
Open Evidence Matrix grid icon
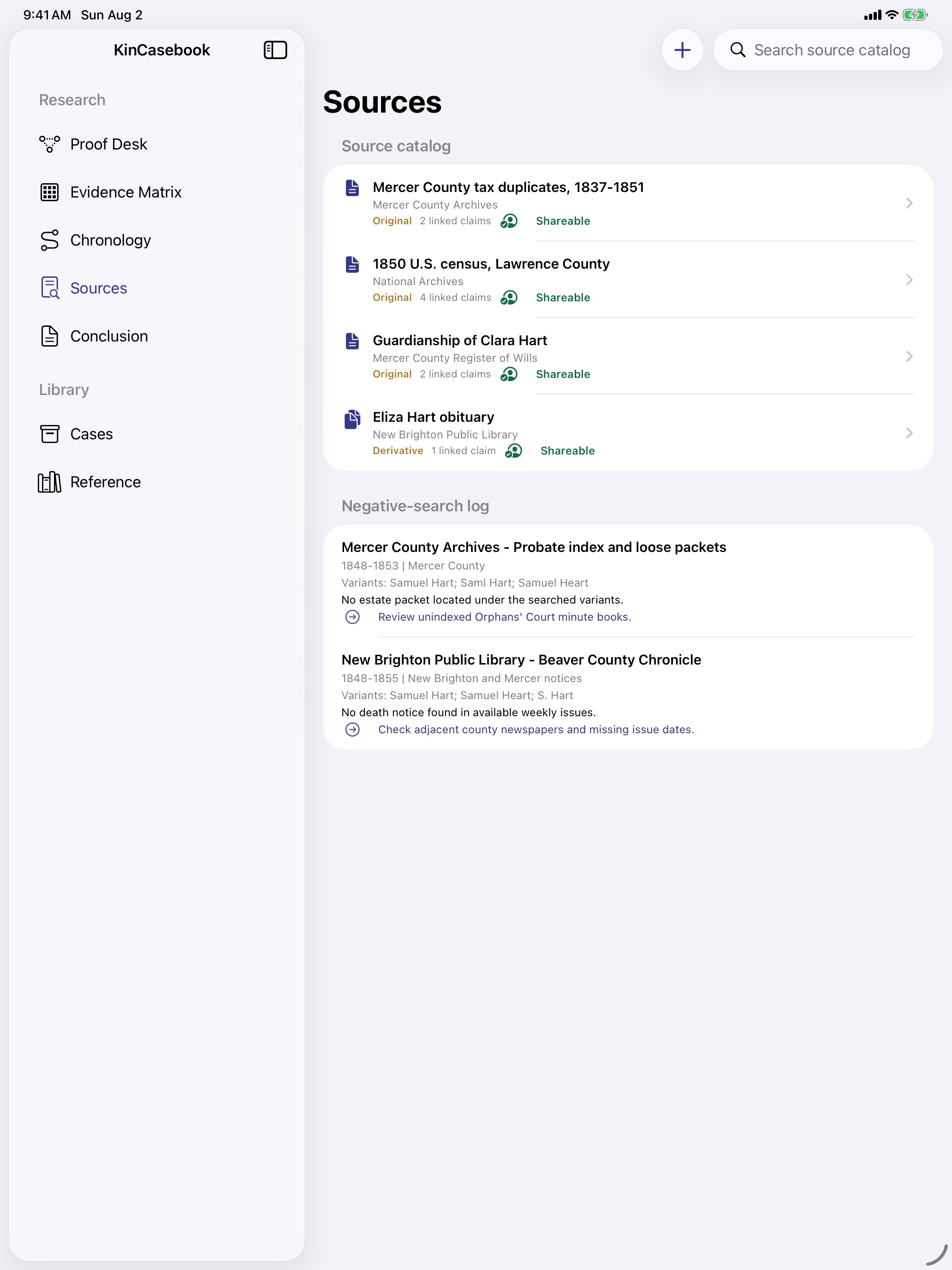tap(49, 192)
